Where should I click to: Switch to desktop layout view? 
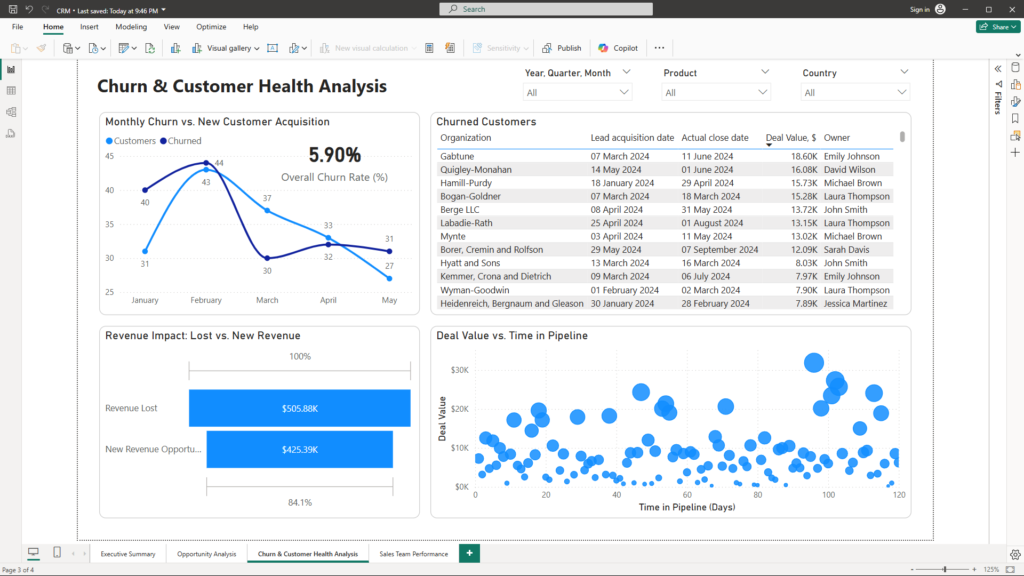(33, 553)
